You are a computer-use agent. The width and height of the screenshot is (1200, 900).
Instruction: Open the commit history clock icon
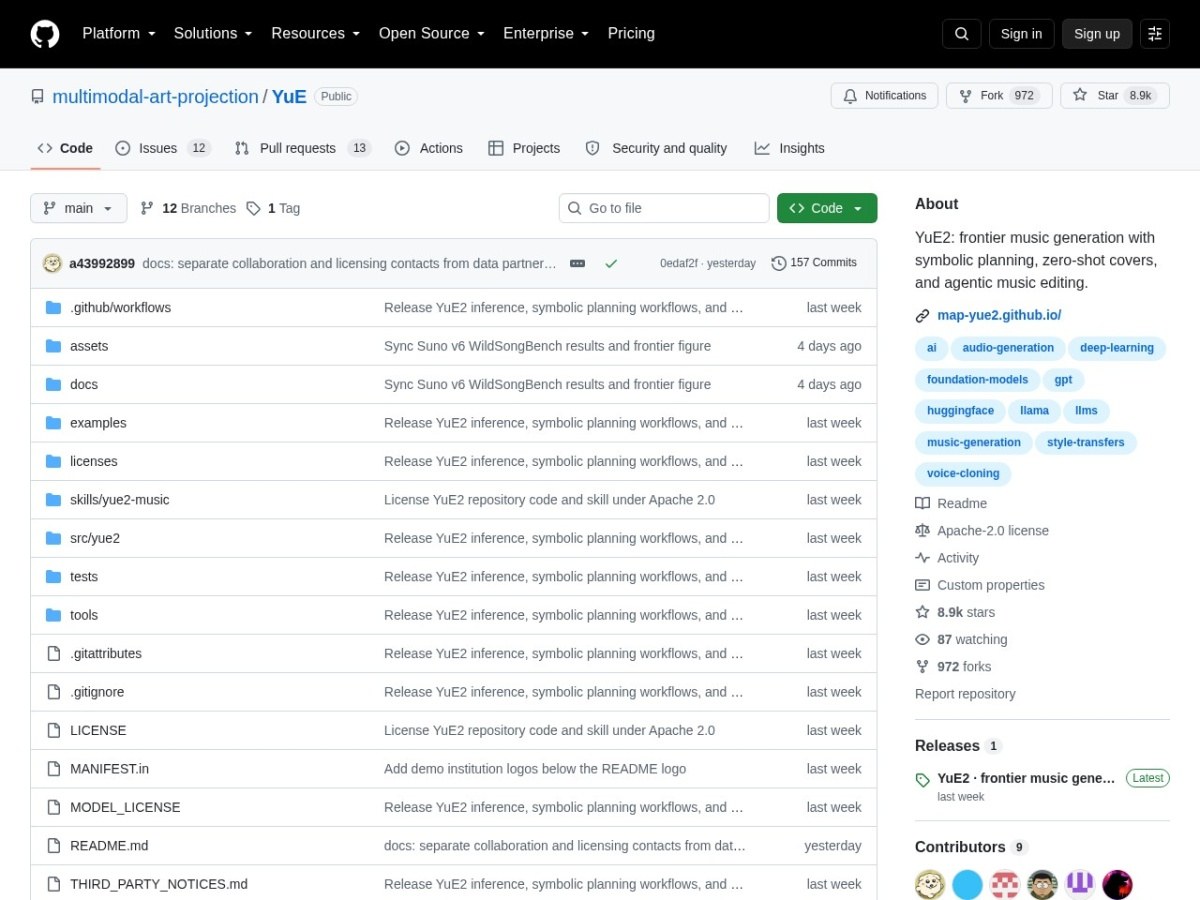pyautogui.click(x=779, y=263)
